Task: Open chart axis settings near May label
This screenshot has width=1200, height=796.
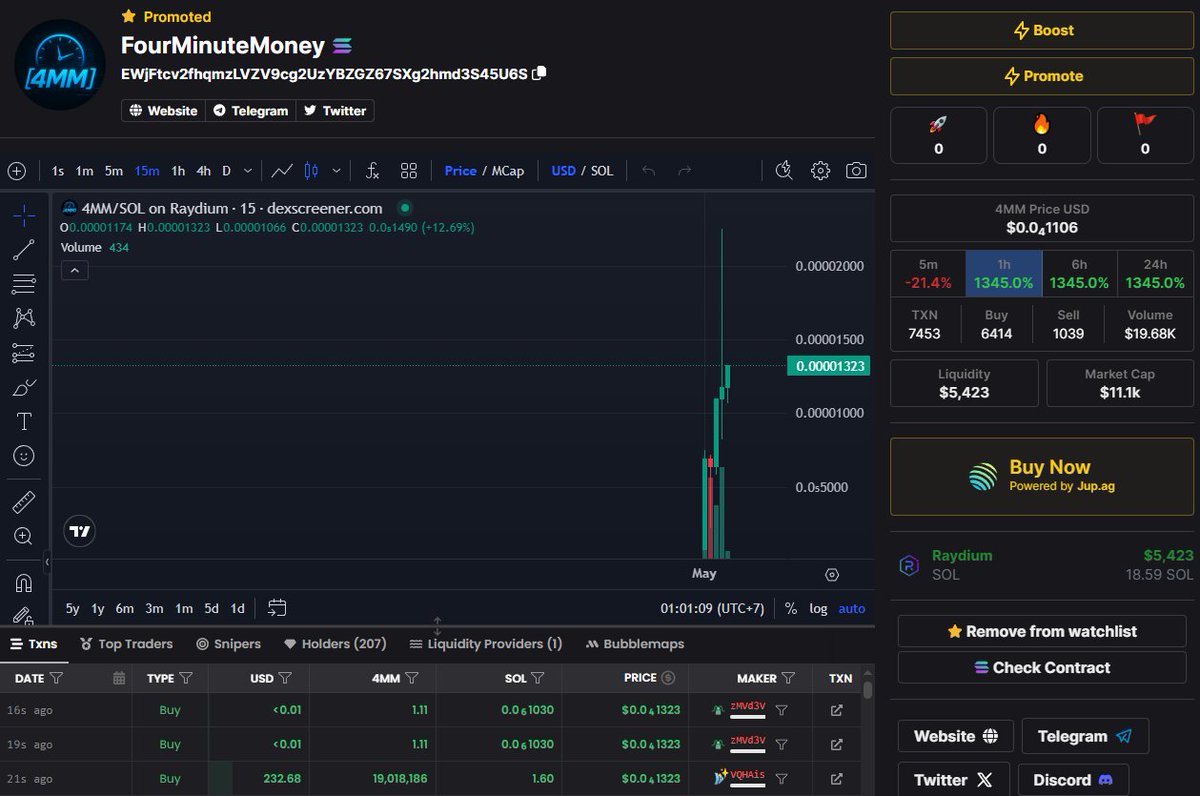Action: click(832, 574)
